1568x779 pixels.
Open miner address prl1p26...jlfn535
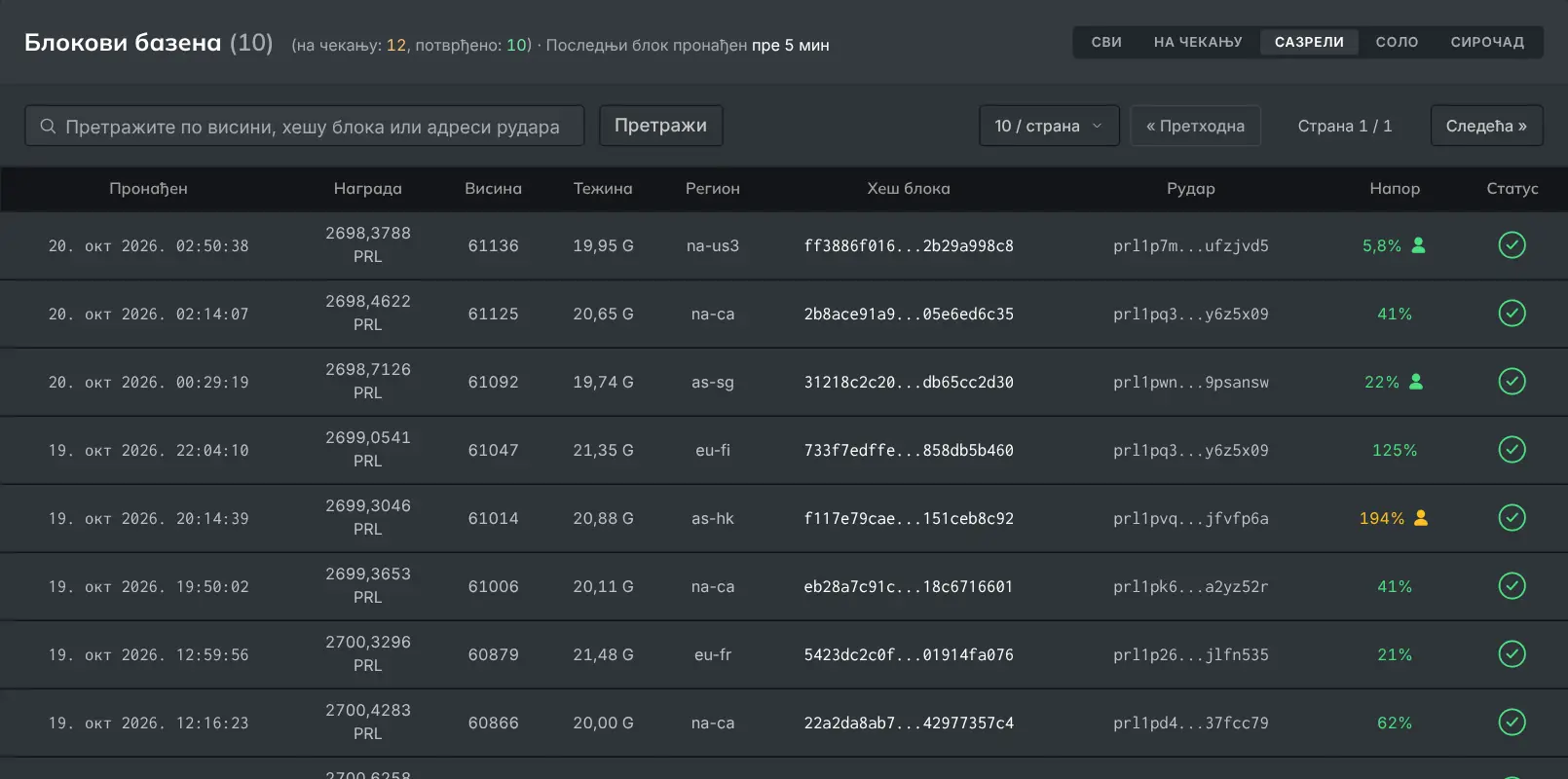pyautogui.click(x=1191, y=655)
